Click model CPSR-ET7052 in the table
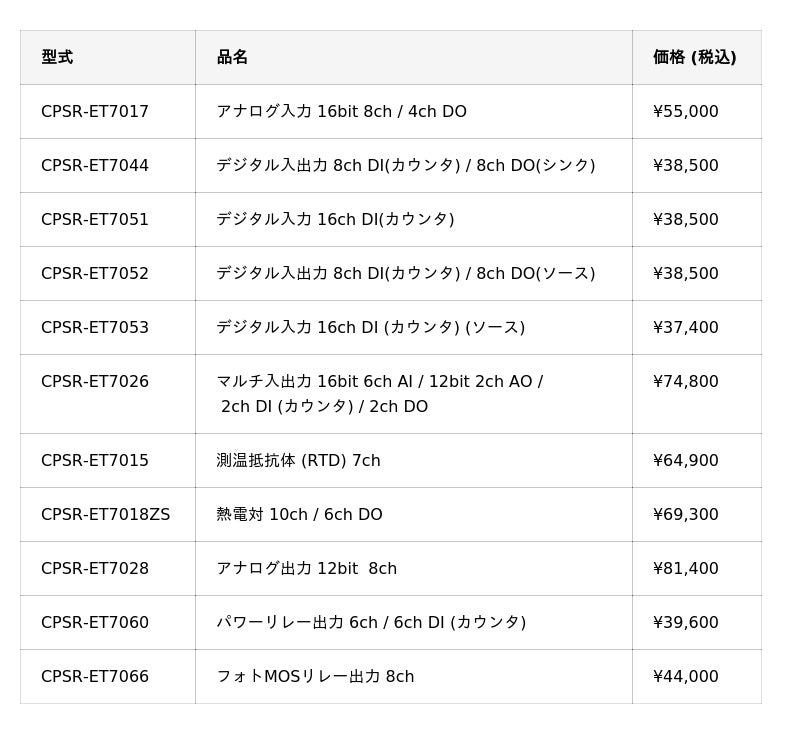 95,273
